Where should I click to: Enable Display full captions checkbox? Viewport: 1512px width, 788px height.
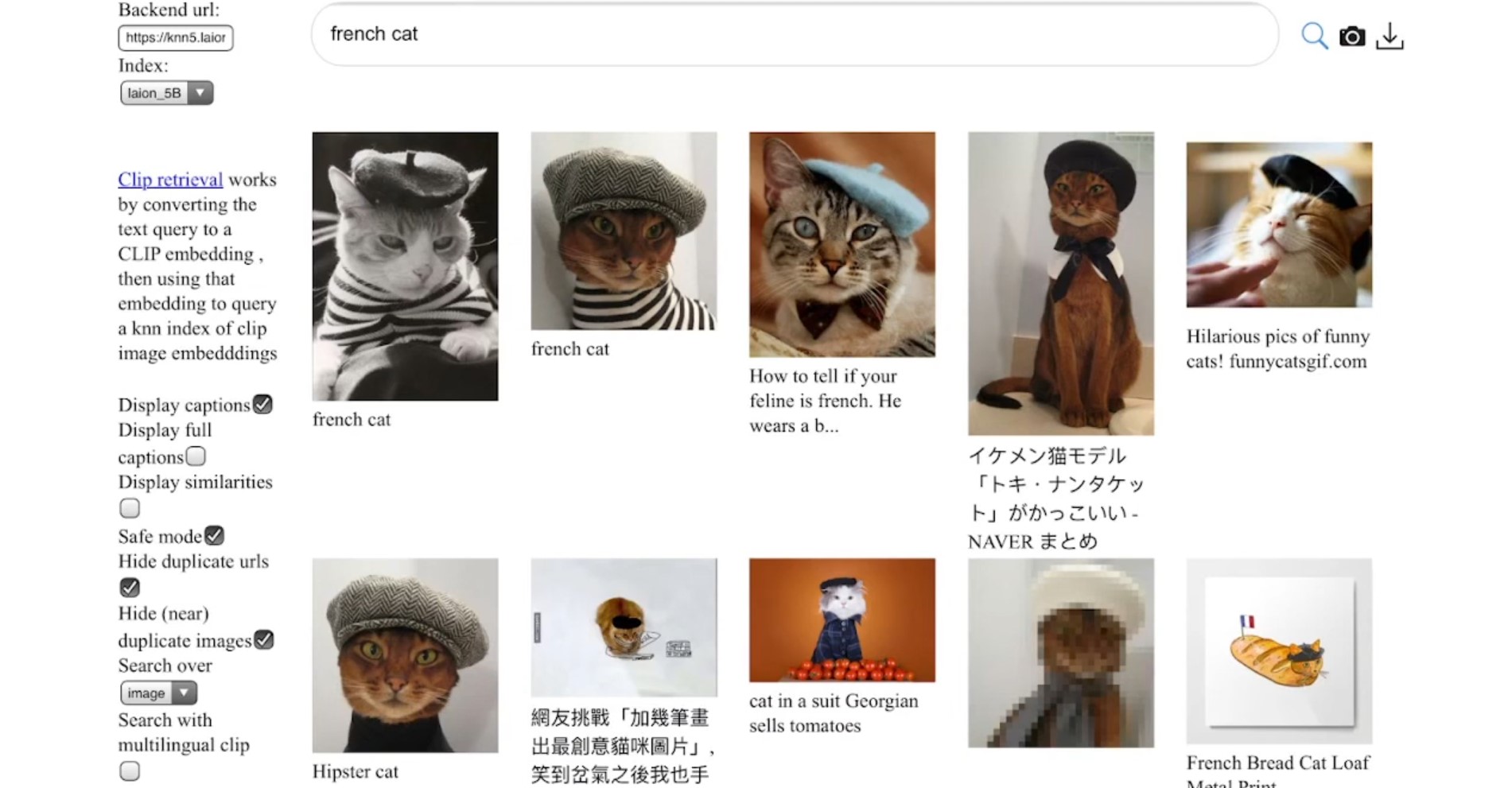[x=196, y=456]
